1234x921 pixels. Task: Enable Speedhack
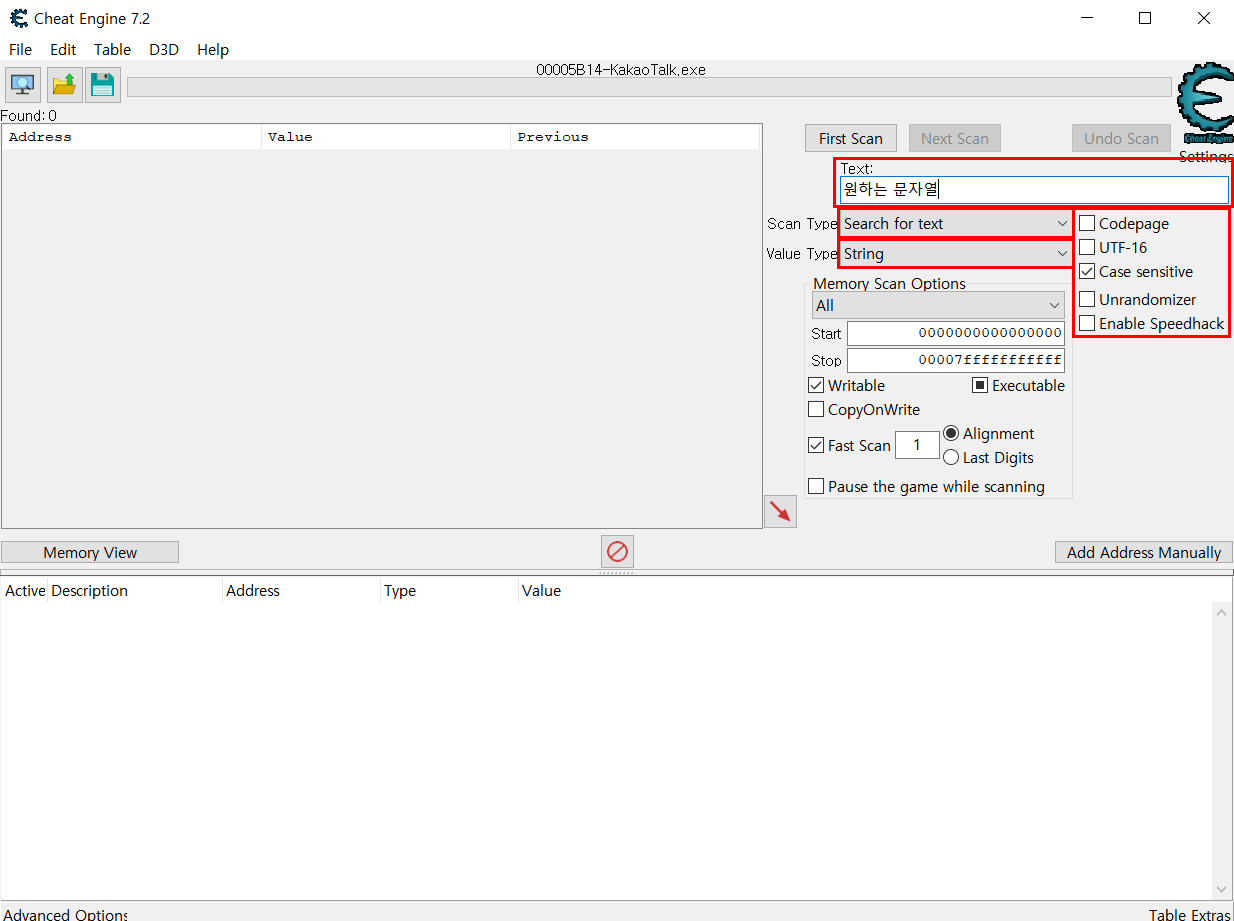click(1087, 323)
